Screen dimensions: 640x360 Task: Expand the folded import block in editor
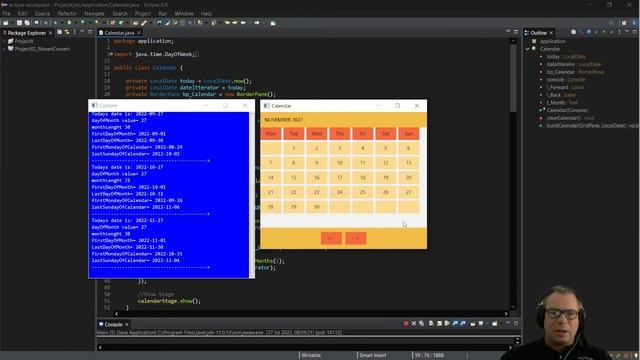pyautogui.click(x=111, y=54)
